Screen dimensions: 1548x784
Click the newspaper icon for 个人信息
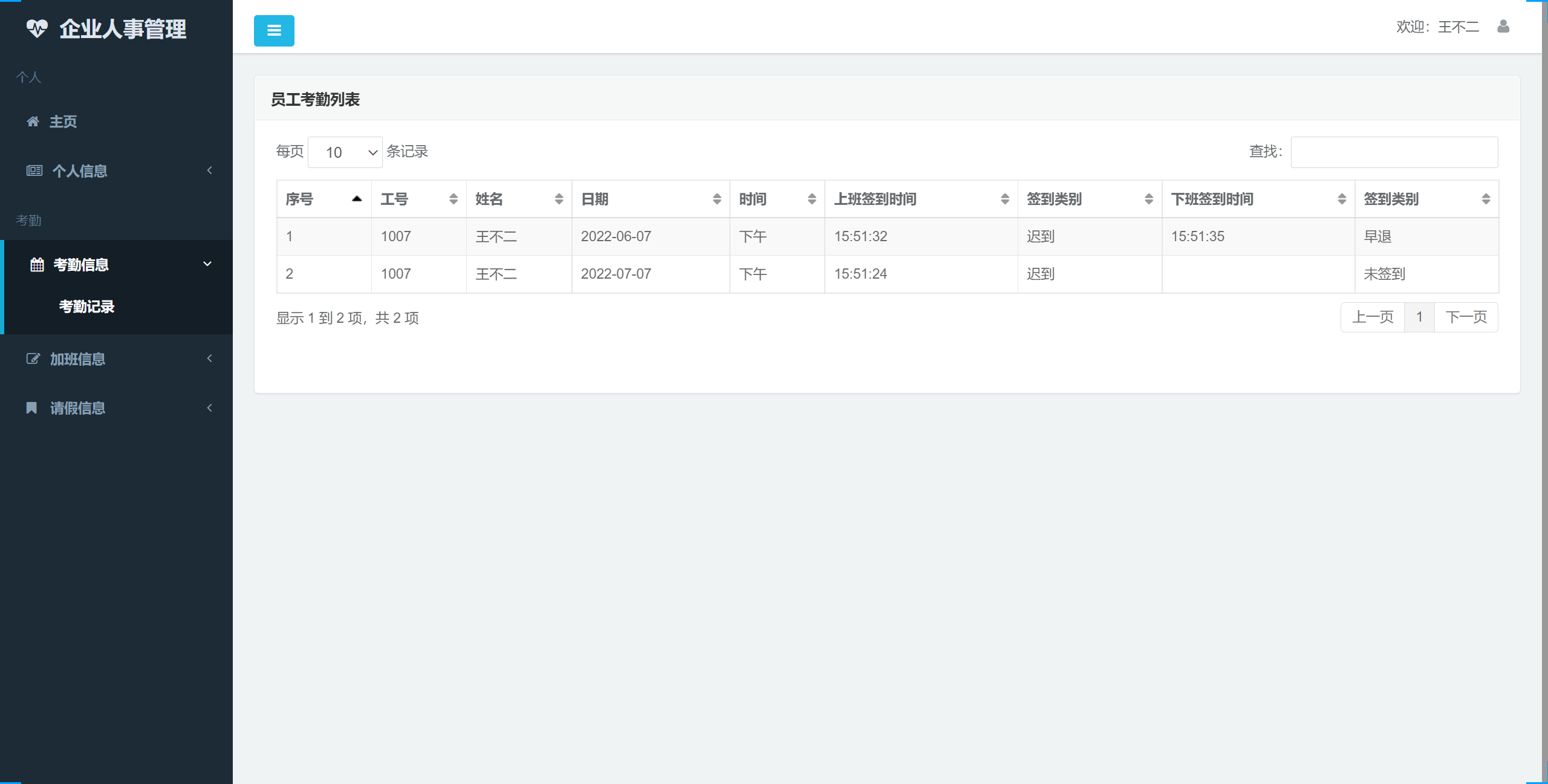(34, 170)
